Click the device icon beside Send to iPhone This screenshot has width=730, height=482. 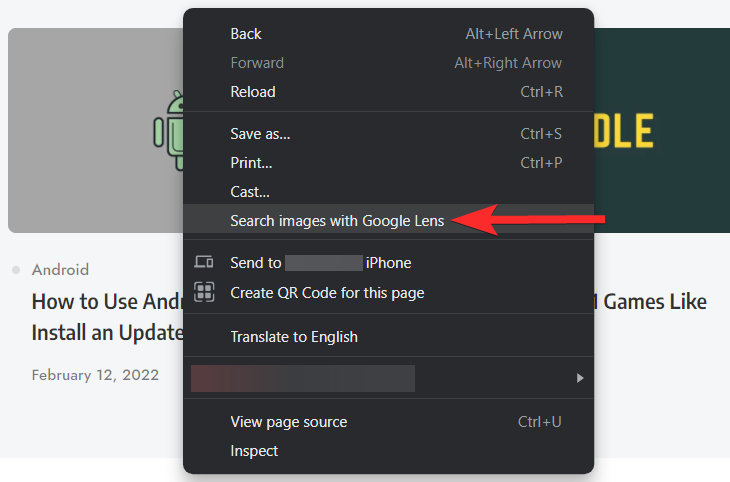[204, 263]
